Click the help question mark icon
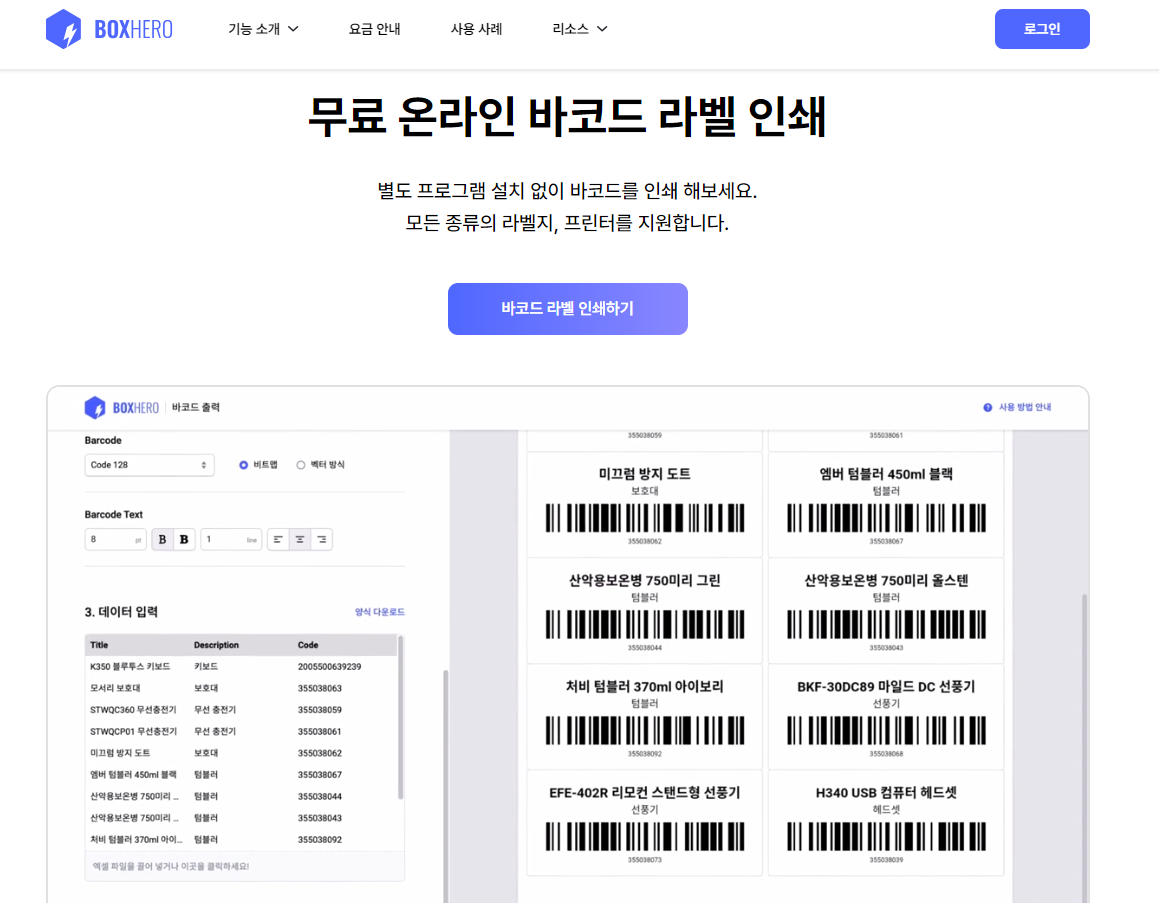The height and width of the screenshot is (903, 1159). pyautogui.click(x=988, y=407)
